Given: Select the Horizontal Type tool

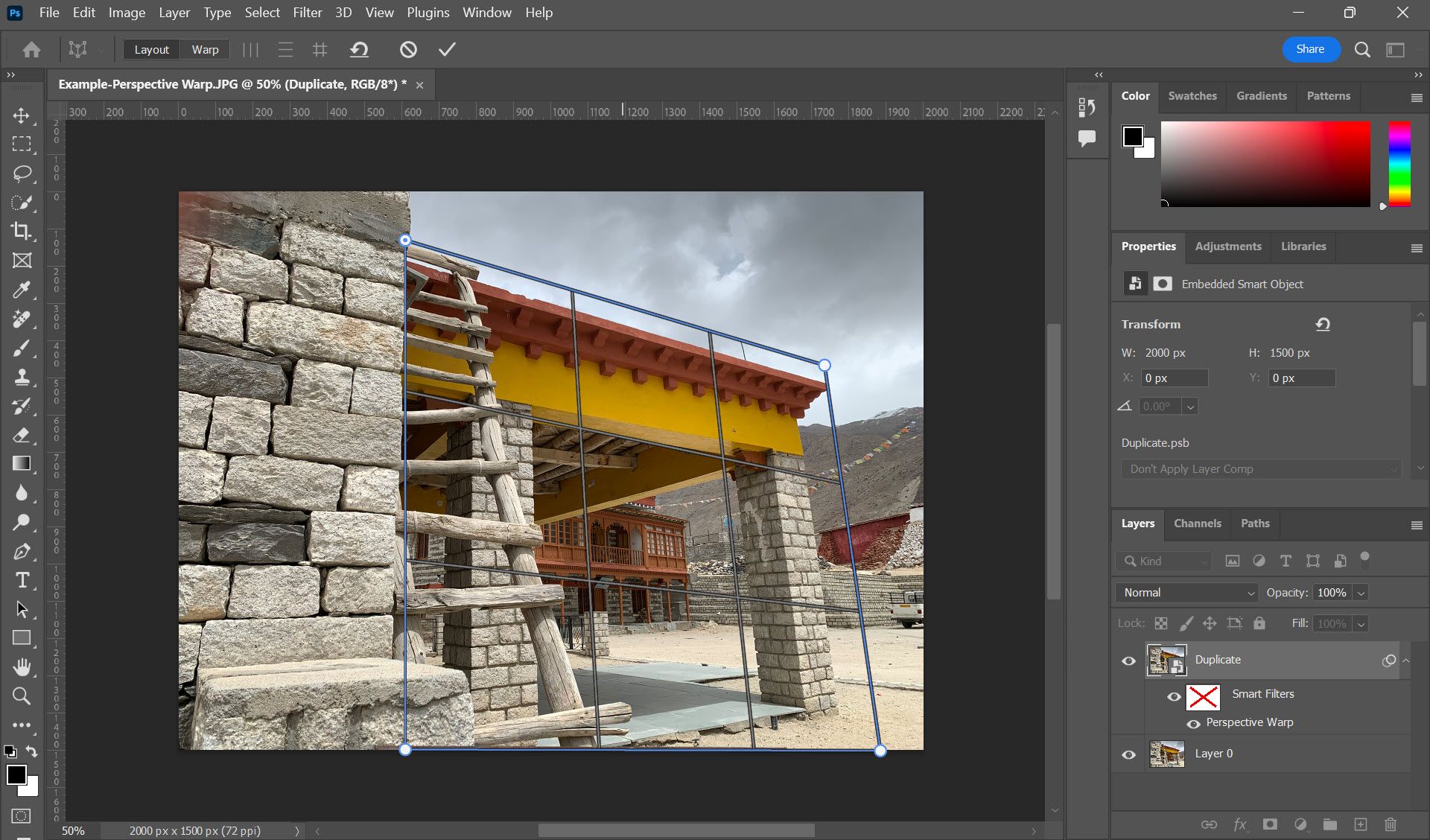Looking at the screenshot, I should [22, 580].
